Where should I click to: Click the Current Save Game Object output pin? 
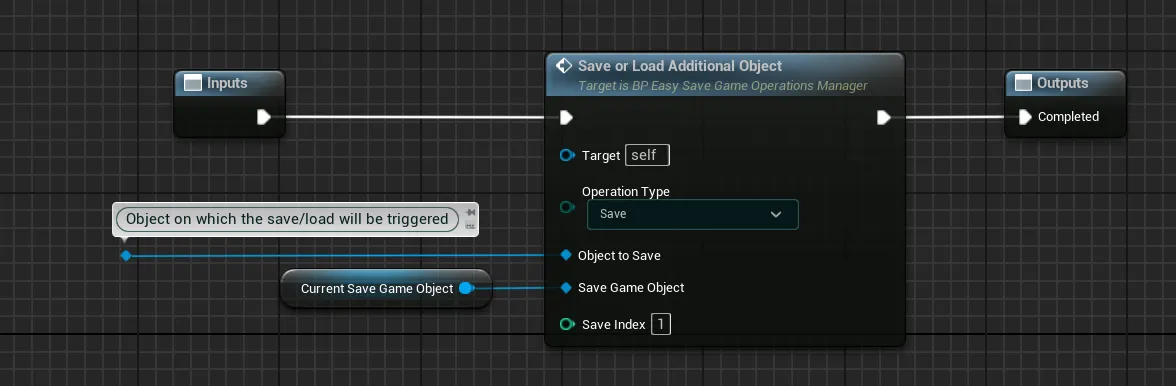[x=466, y=289]
